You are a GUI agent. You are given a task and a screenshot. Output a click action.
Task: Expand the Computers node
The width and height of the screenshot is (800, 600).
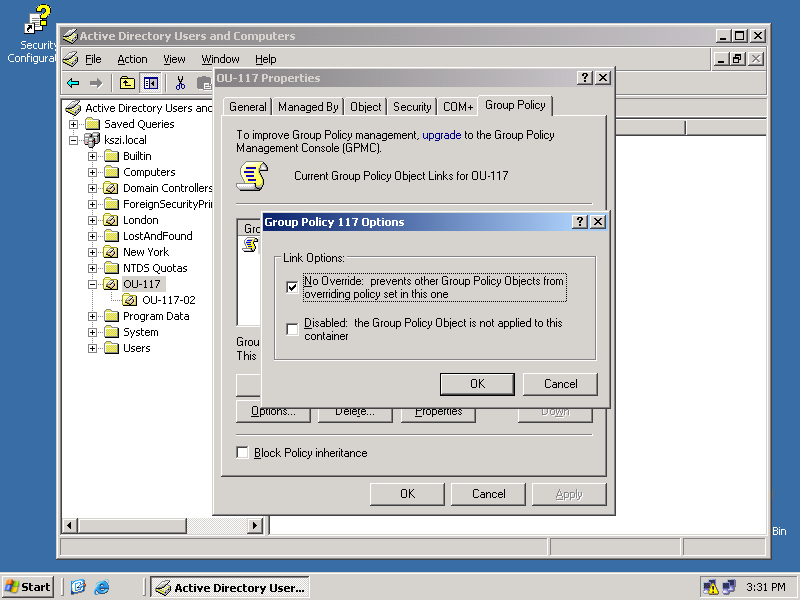pyautogui.click(x=92, y=172)
